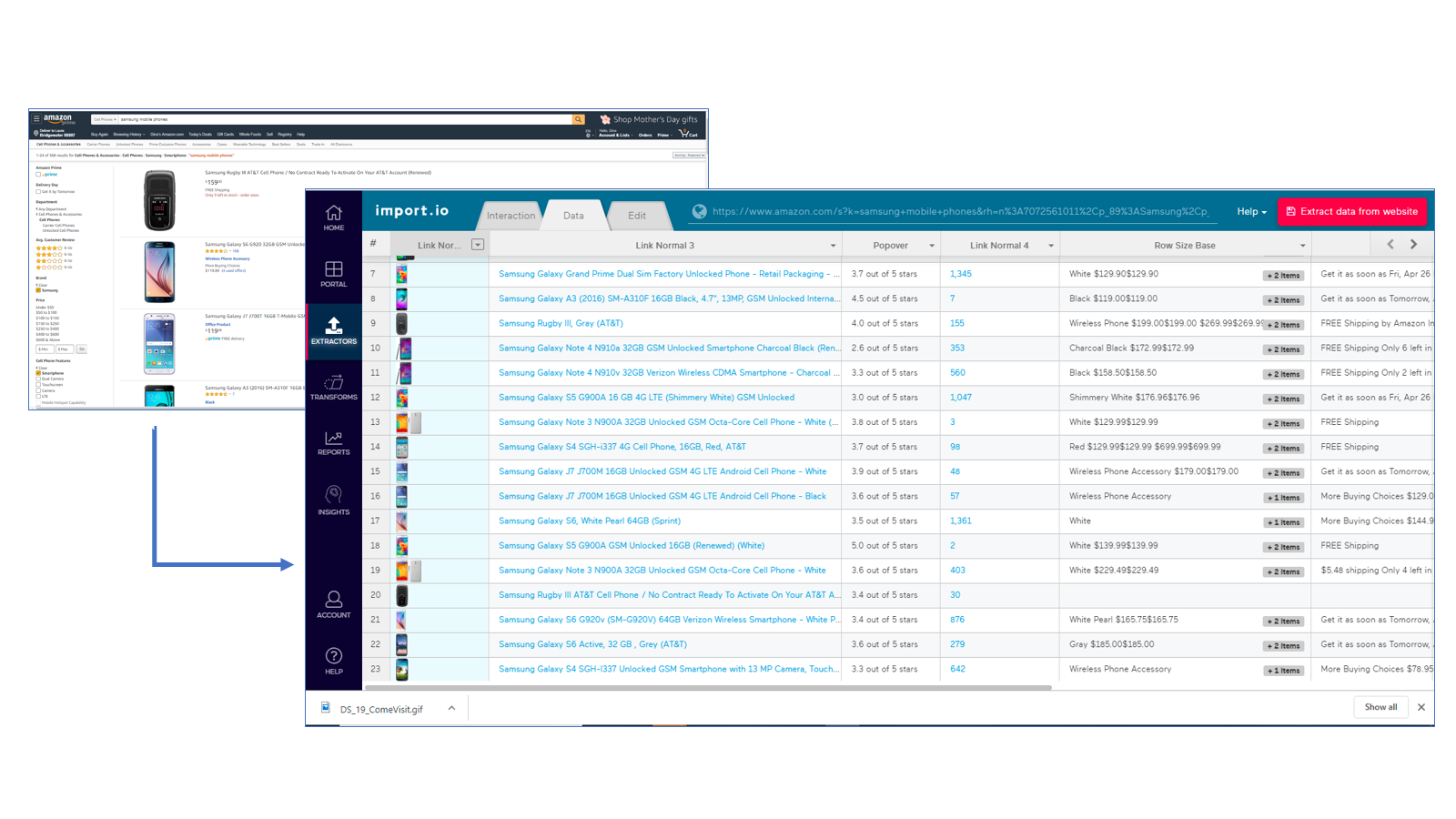Viewport: 1456px width, 819px height.
Task: Click the horizontal scrollbar under the table
Action: click(708, 687)
